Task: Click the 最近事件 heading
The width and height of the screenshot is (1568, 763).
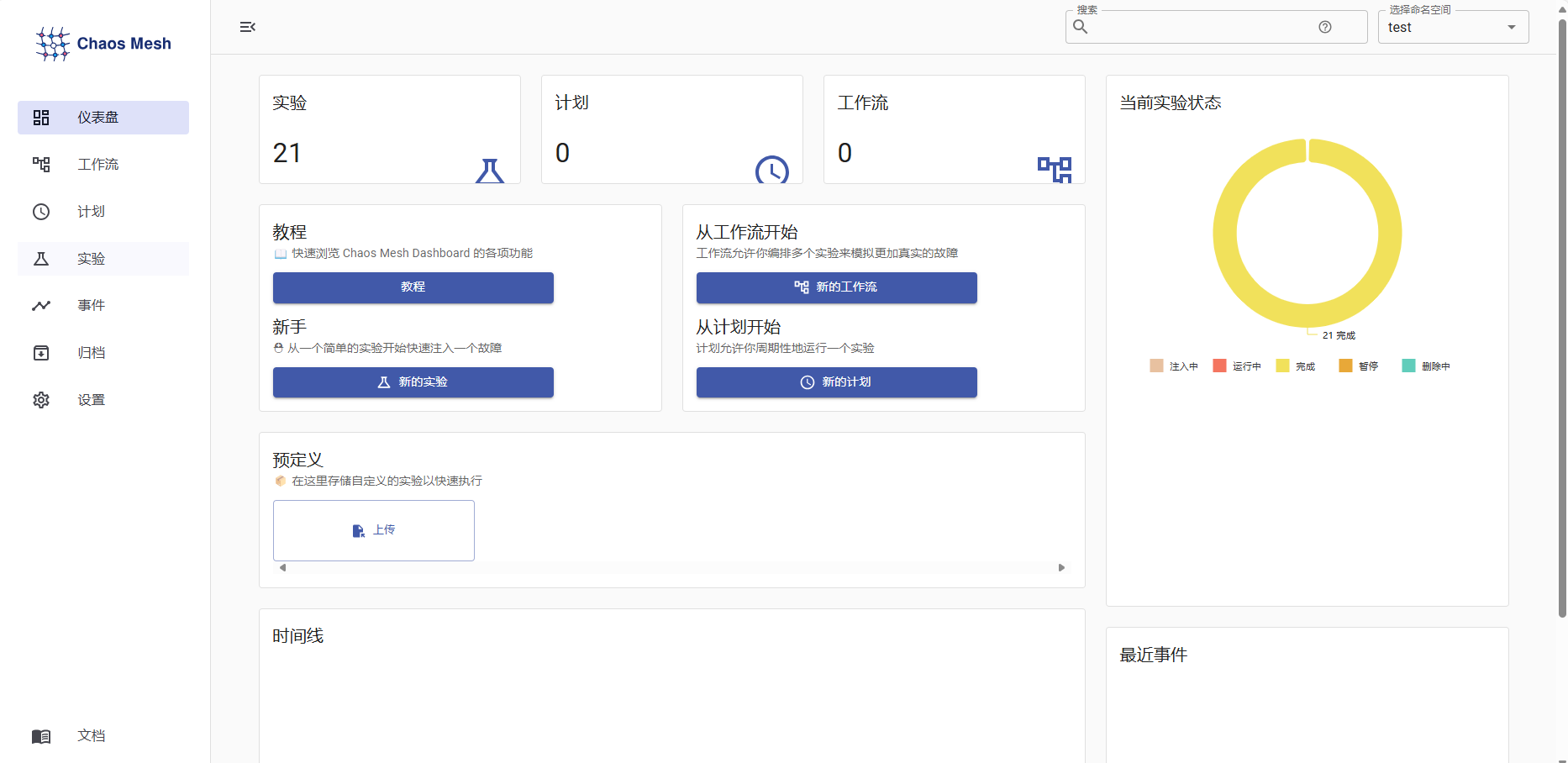Action: point(1154,655)
